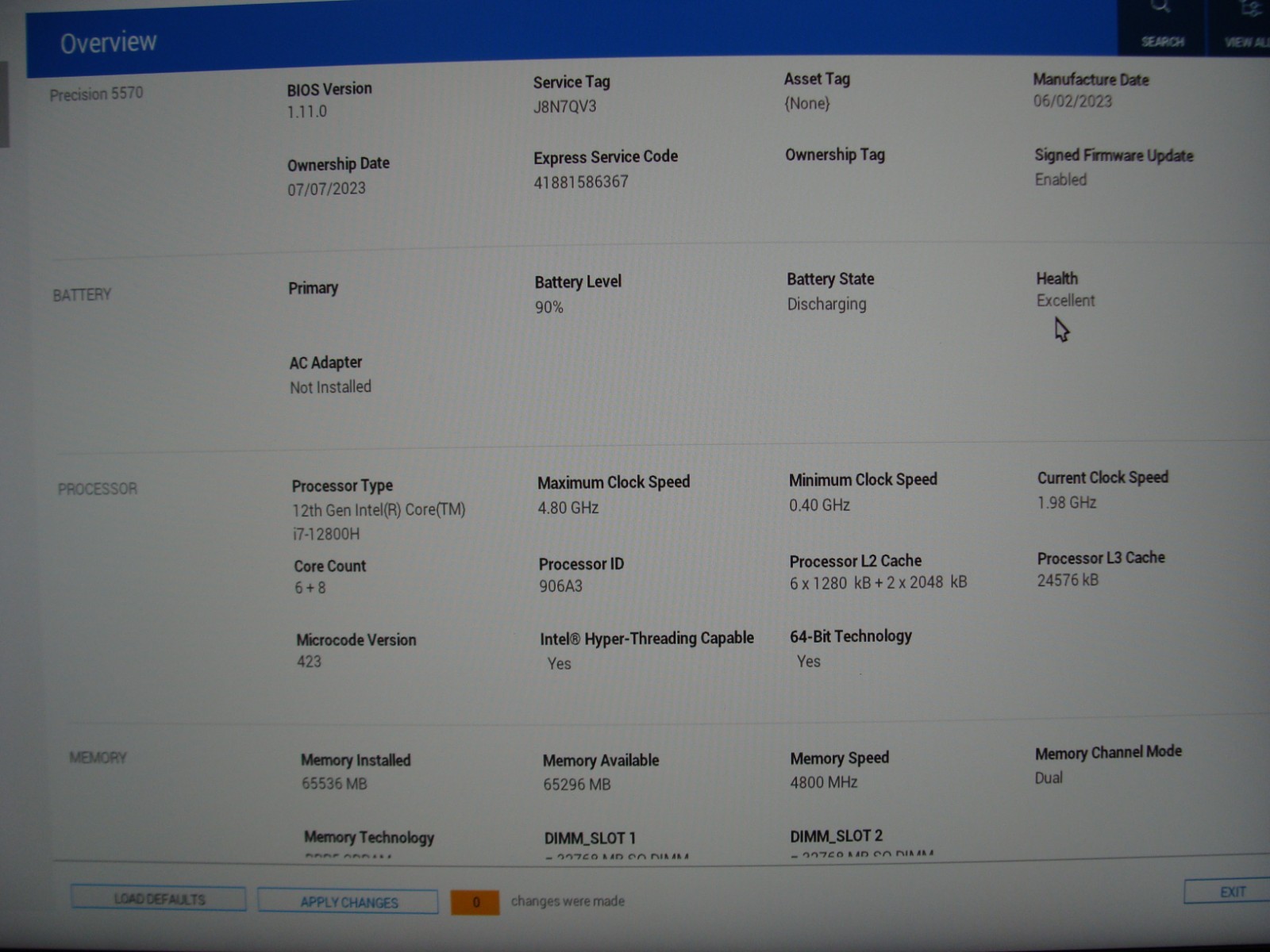Click the DIMM_SLOT 1 label
Viewport: 1270px width, 952px height.
(x=590, y=838)
